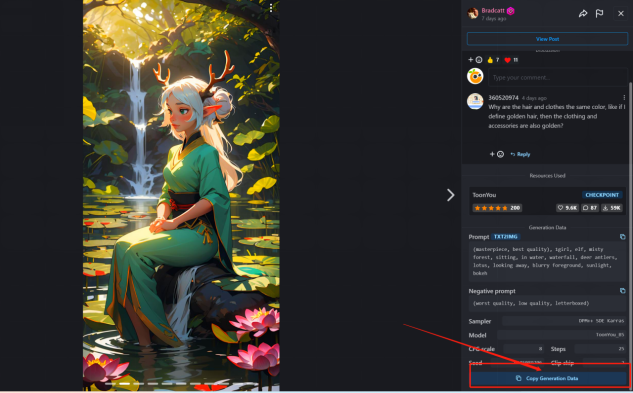This screenshot has height=393, width=633.
Task: Click the heart count 9.6K
Action: pyautogui.click(x=567, y=208)
